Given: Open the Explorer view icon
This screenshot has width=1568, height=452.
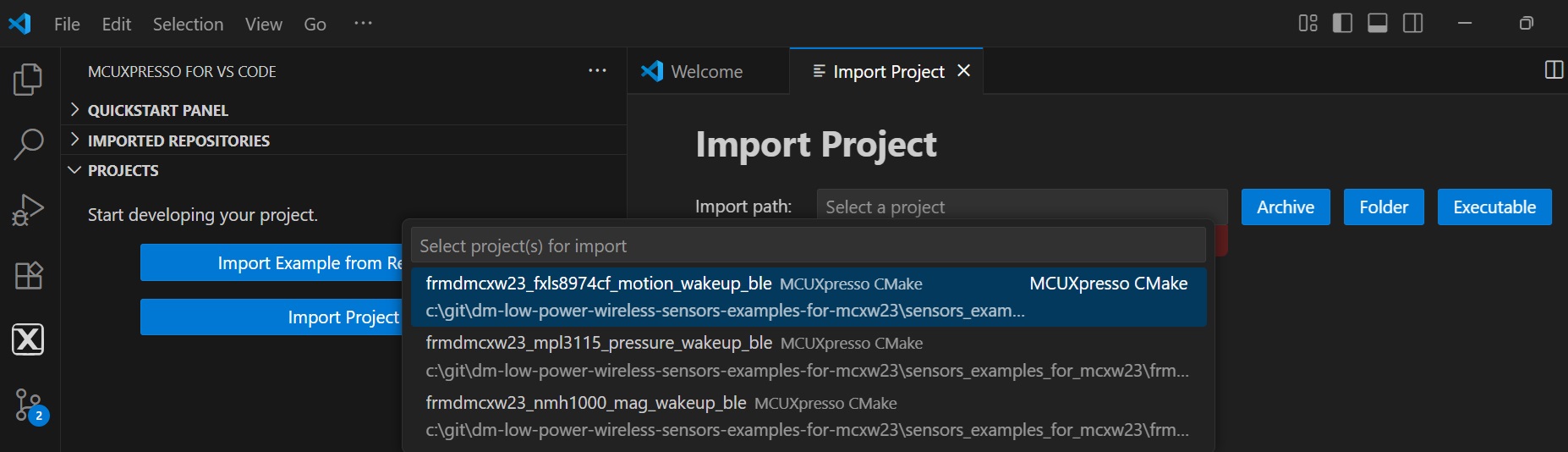Looking at the screenshot, I should [28, 80].
